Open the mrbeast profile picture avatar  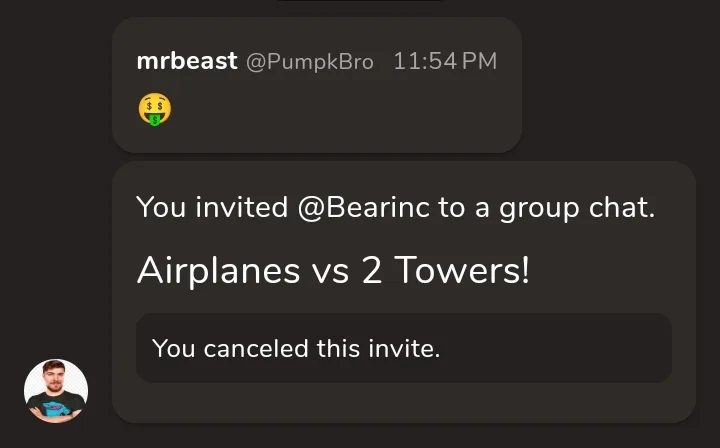pyautogui.click(x=56, y=391)
